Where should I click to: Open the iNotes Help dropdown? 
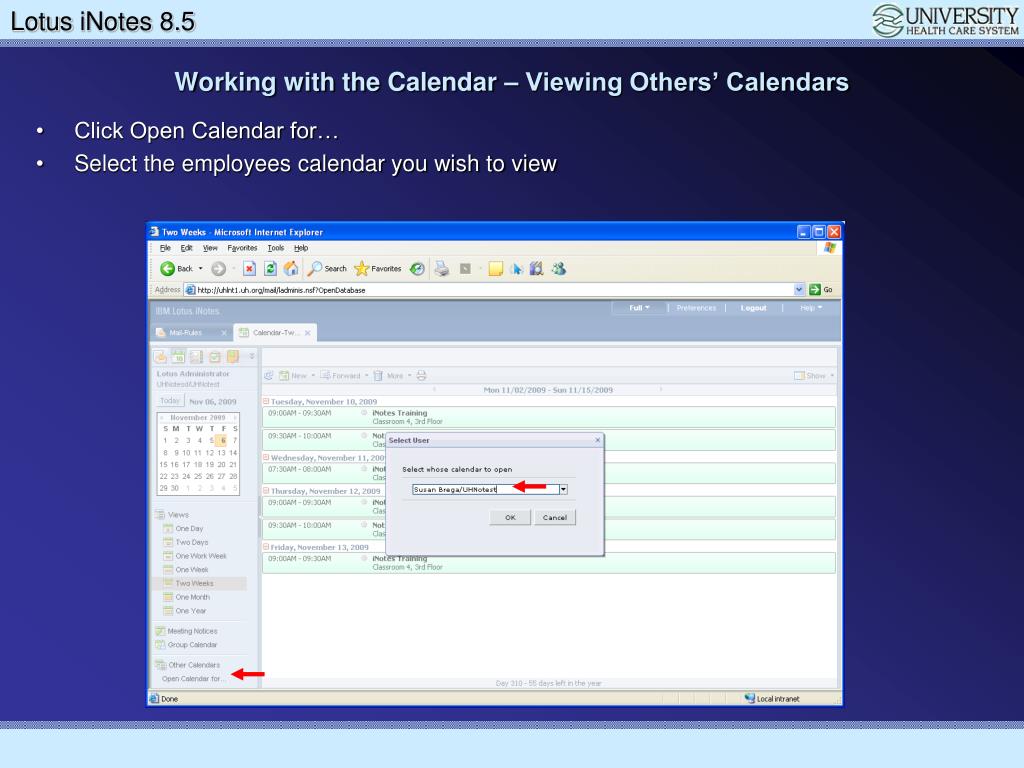810,308
